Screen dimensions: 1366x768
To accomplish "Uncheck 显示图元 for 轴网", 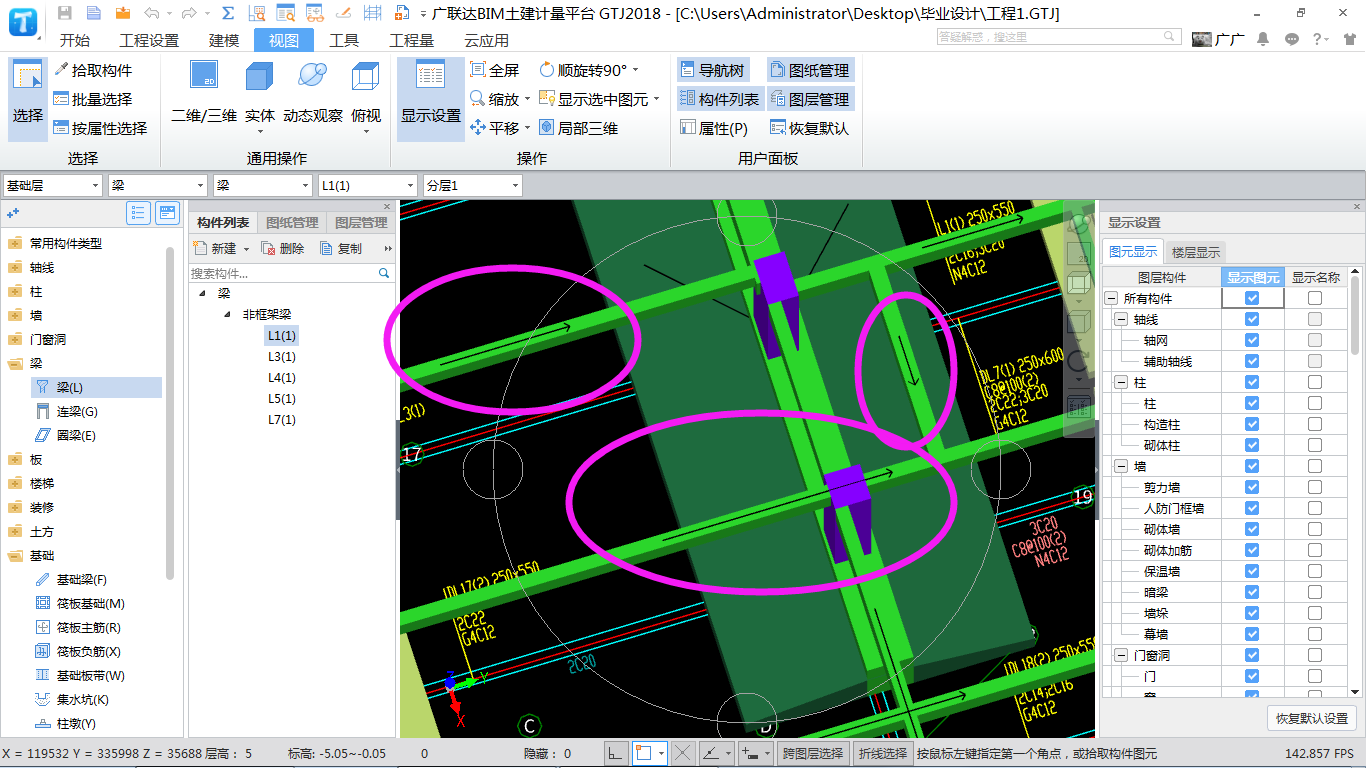I will (1252, 340).
